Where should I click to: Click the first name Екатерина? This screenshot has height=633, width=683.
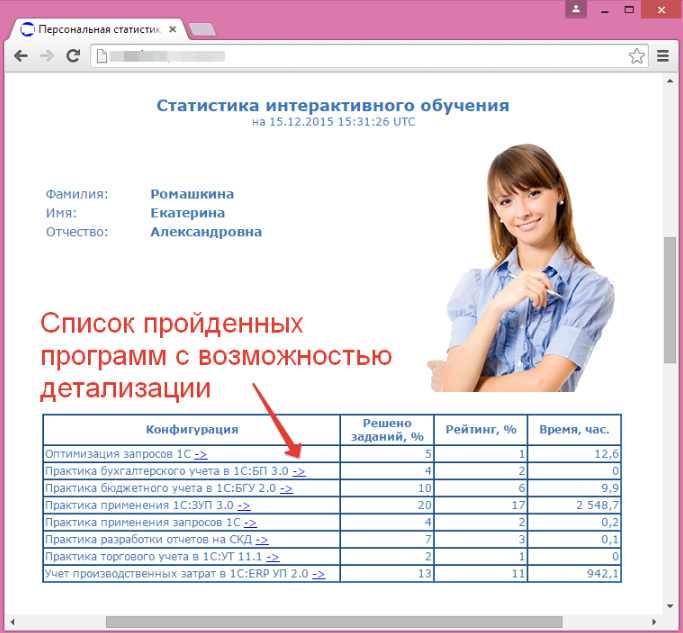[x=188, y=213]
